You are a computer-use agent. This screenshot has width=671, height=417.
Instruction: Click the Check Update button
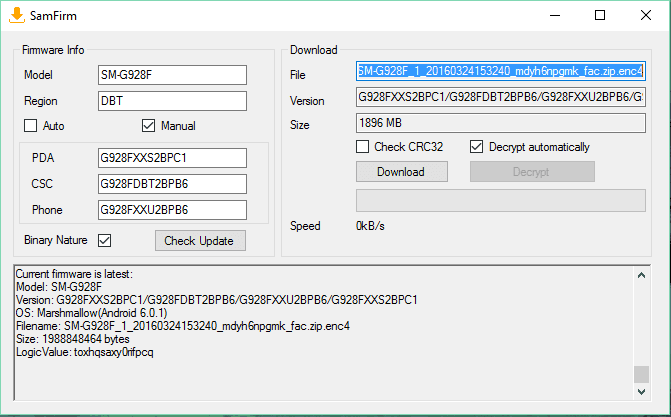tap(200, 241)
